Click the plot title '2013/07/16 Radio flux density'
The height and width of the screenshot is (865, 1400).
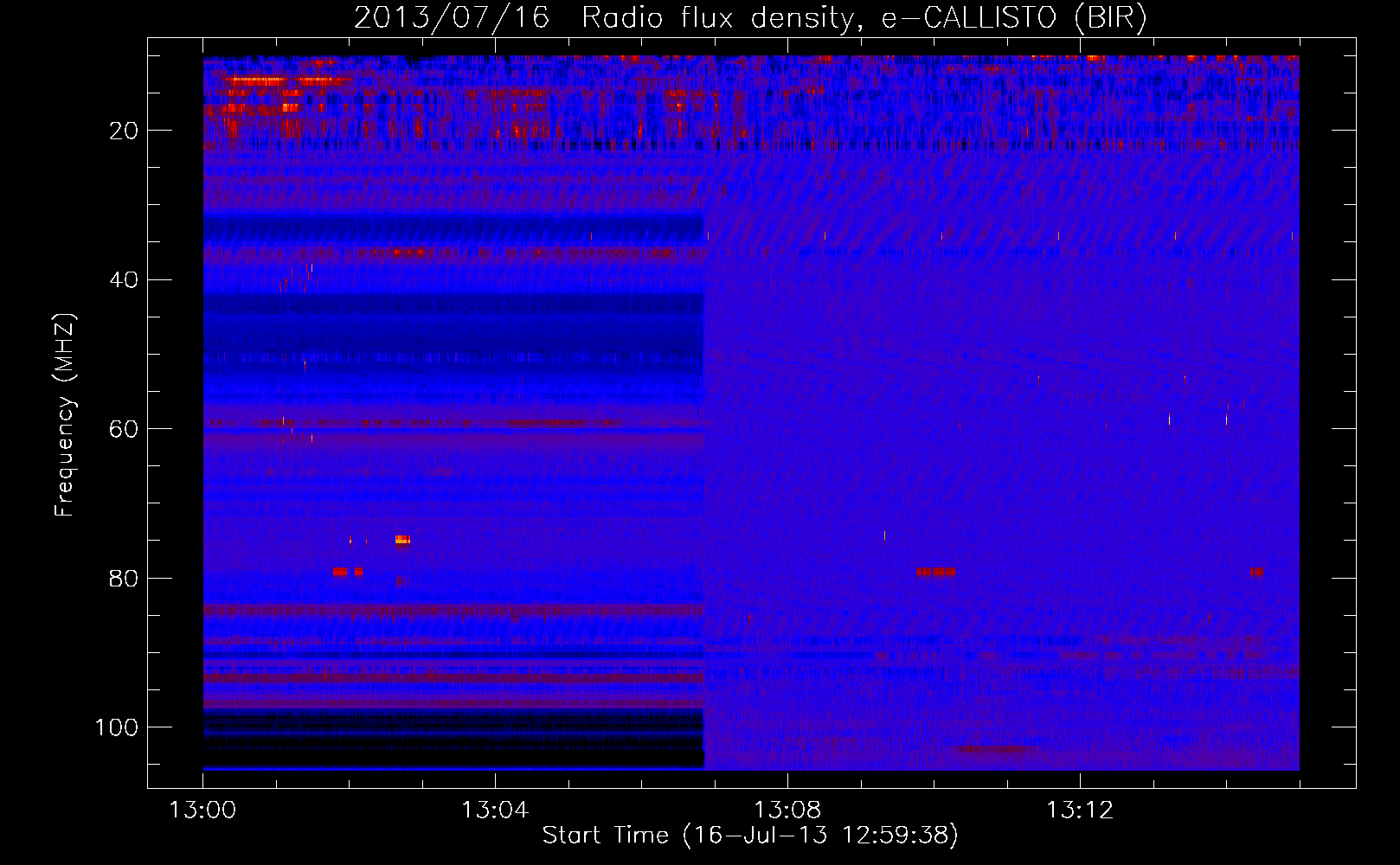602,18
